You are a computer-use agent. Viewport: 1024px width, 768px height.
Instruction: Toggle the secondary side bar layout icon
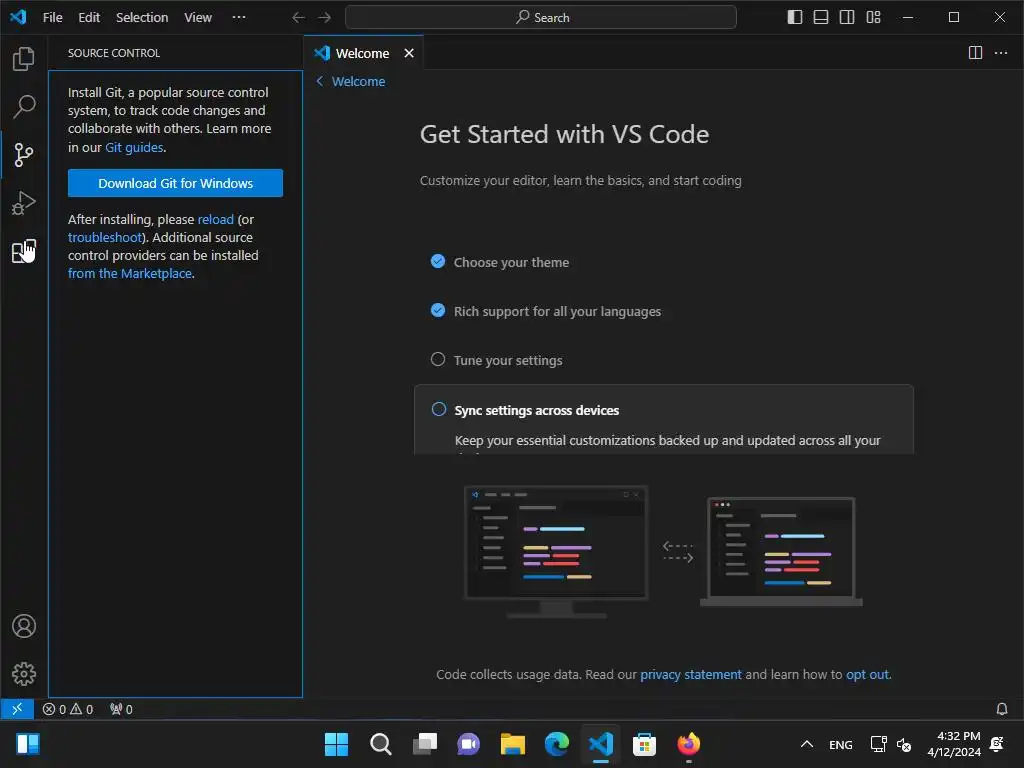[x=847, y=18]
